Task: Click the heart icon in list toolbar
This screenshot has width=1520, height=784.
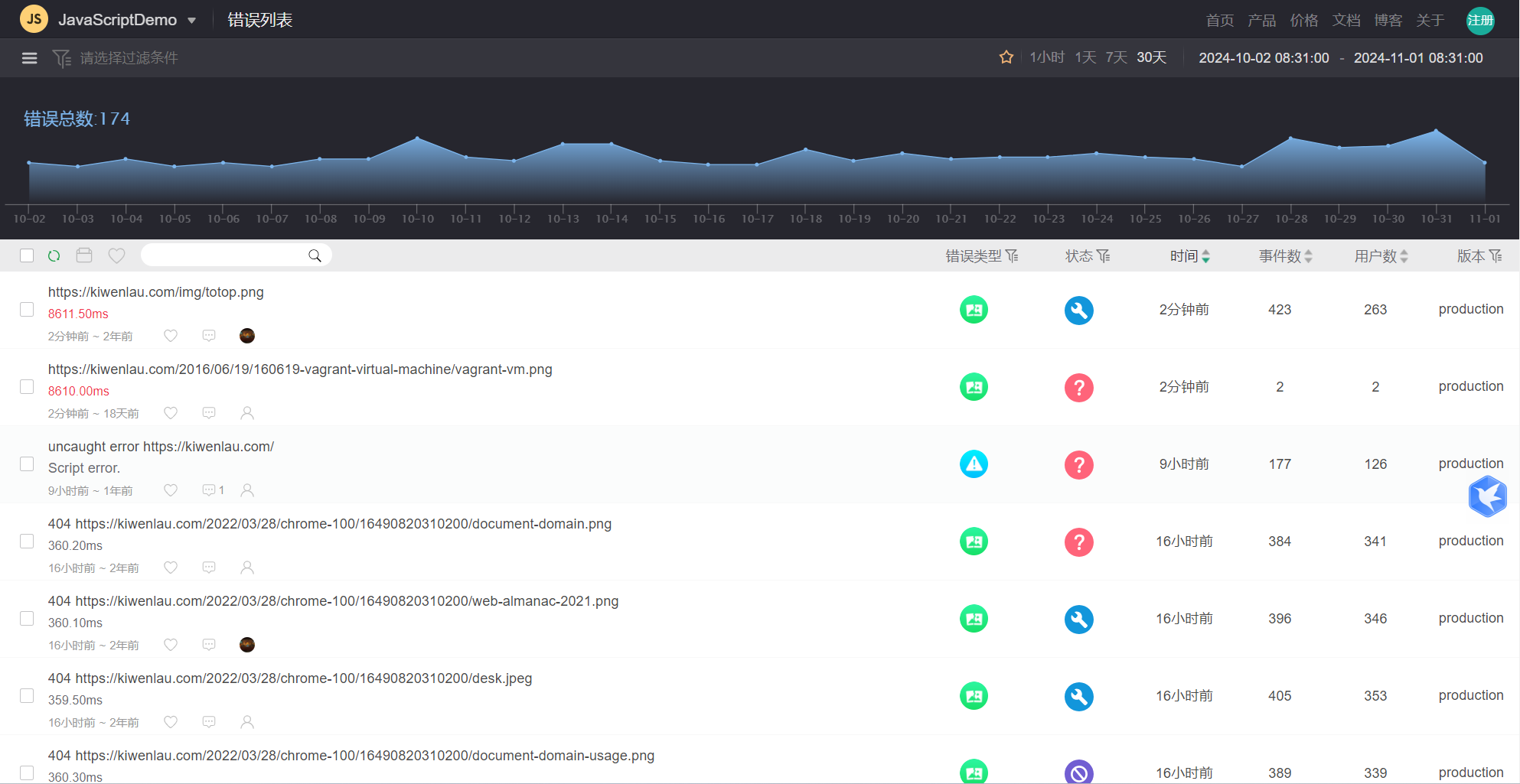Action: pyautogui.click(x=116, y=255)
